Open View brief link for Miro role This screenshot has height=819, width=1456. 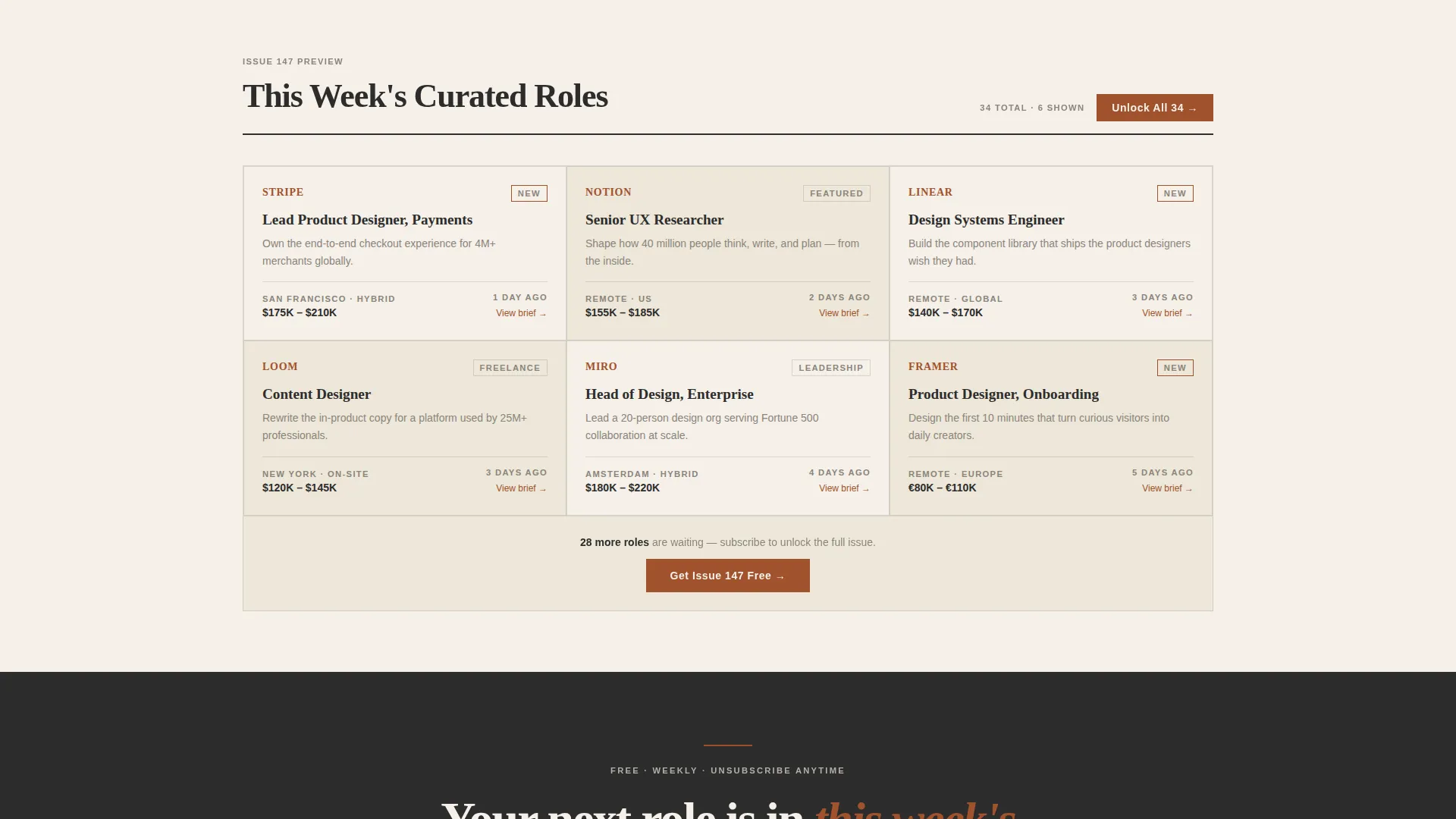(x=844, y=488)
